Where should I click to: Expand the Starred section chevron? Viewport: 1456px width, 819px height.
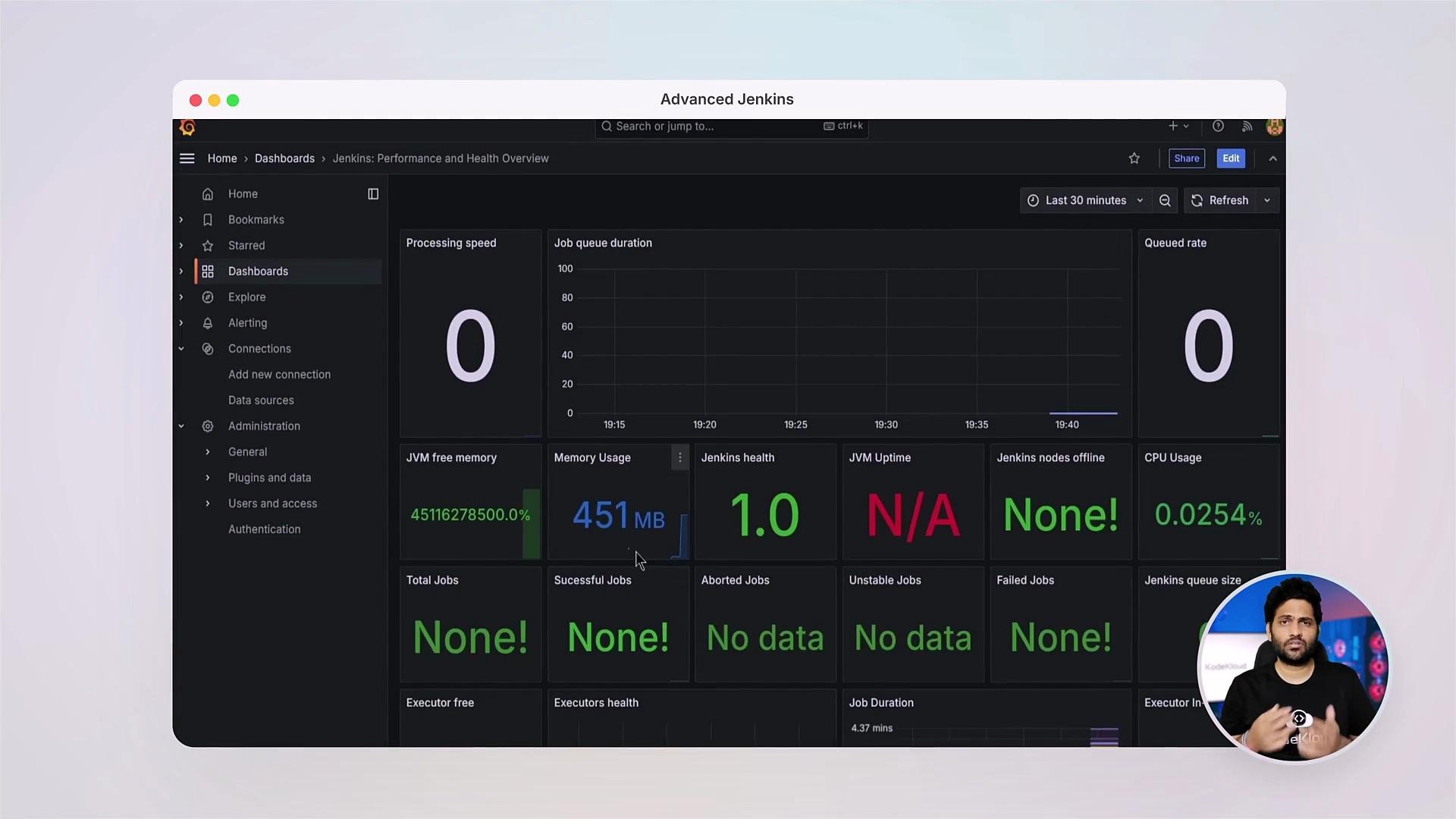pyautogui.click(x=181, y=246)
